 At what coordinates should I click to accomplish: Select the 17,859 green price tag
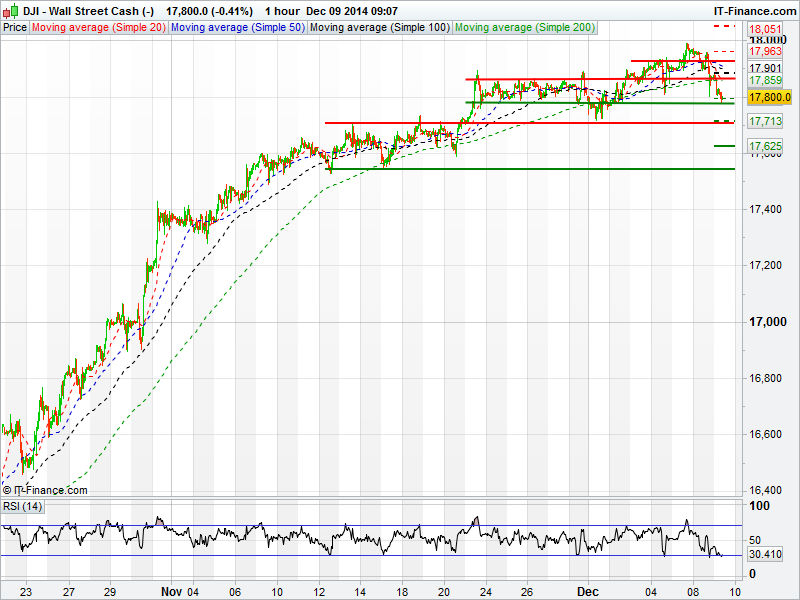765,80
